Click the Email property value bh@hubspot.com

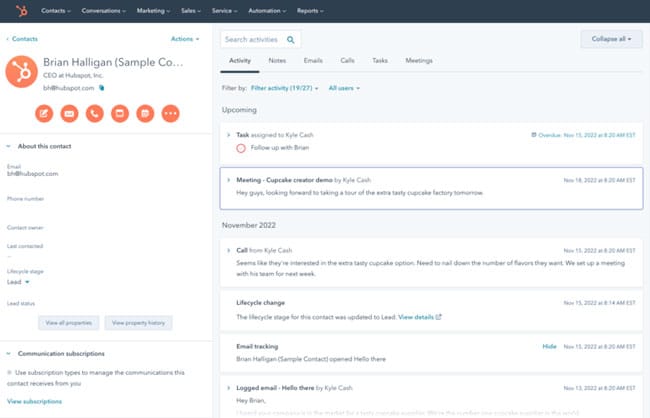32,174
